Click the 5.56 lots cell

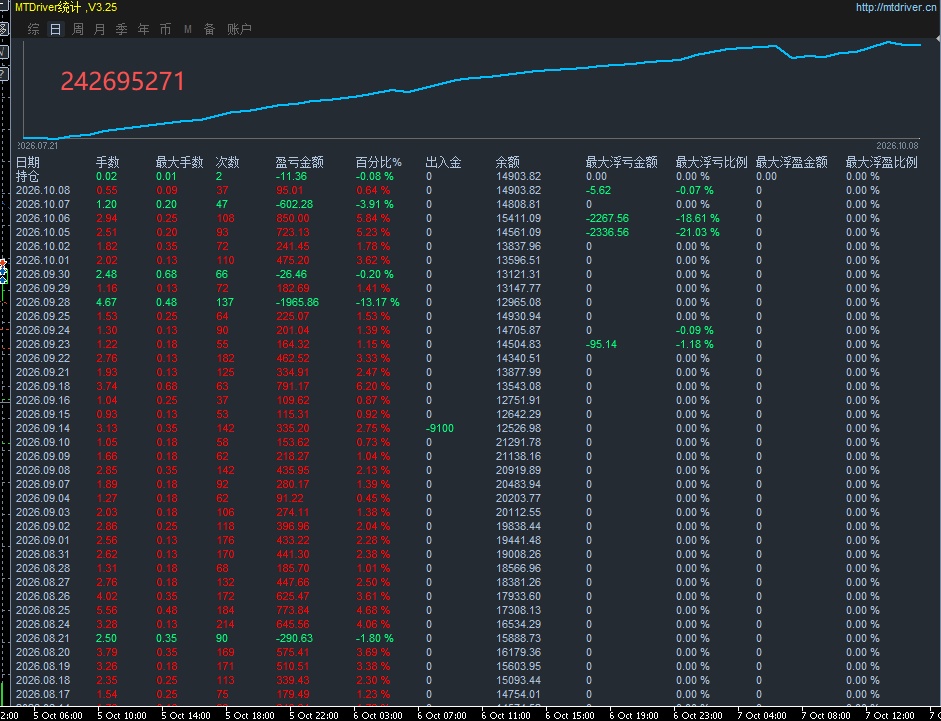[x=107, y=611]
